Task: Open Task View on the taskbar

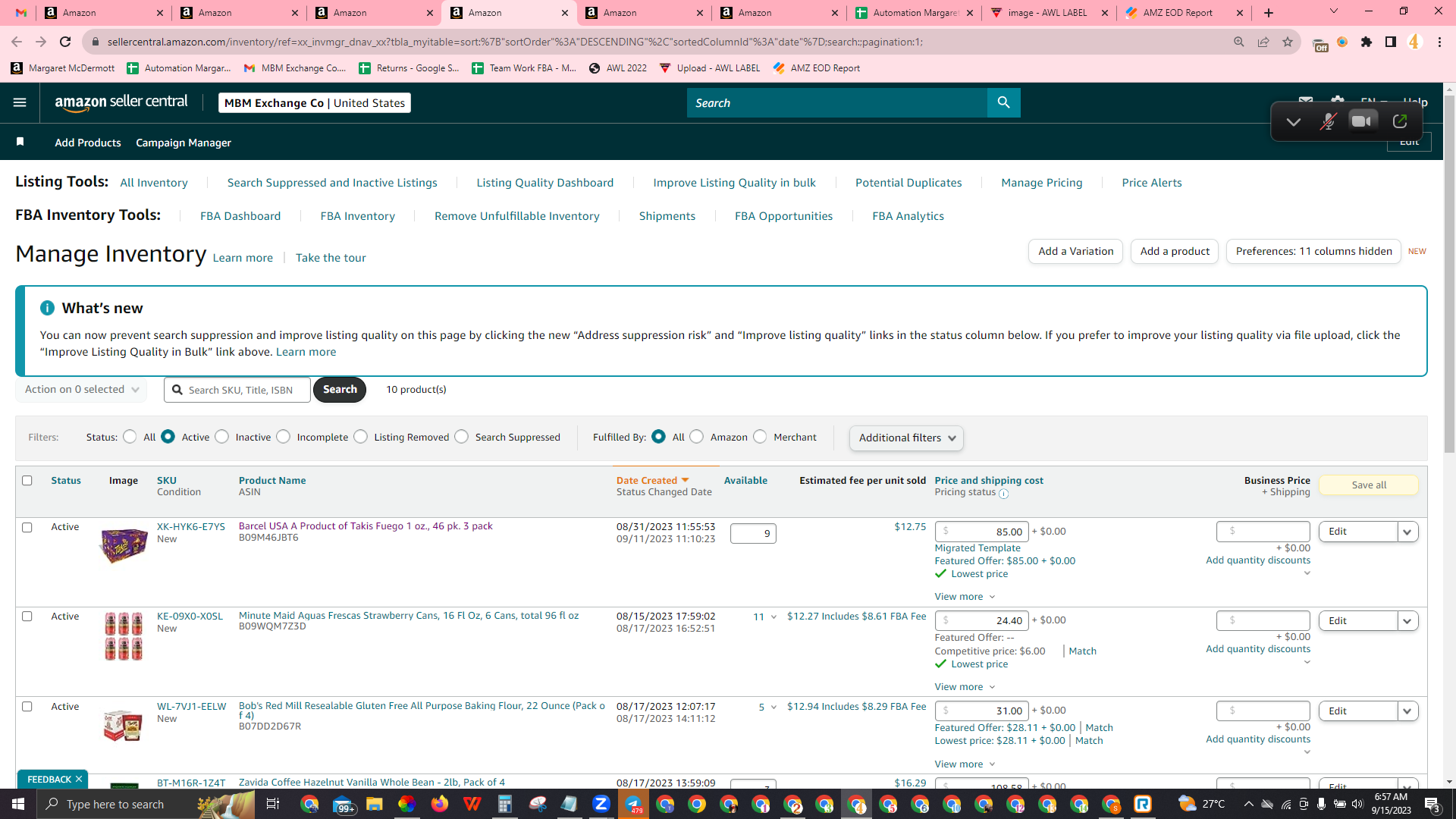Action: [273, 804]
